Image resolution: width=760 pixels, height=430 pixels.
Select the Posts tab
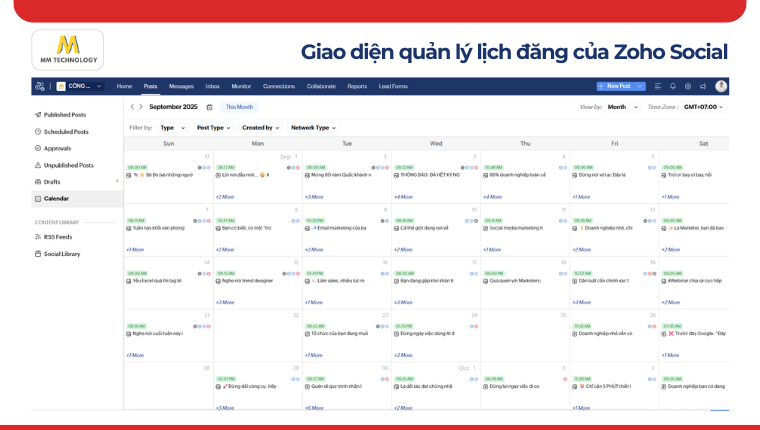tap(150, 86)
